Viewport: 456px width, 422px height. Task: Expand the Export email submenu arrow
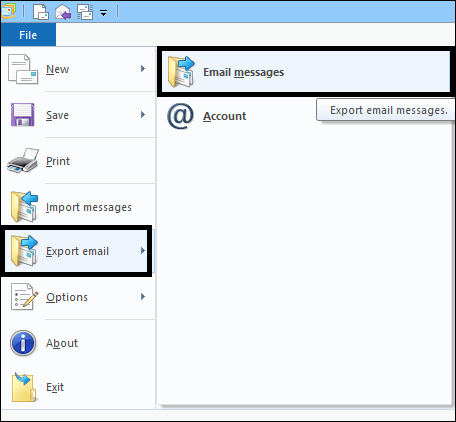click(x=143, y=251)
